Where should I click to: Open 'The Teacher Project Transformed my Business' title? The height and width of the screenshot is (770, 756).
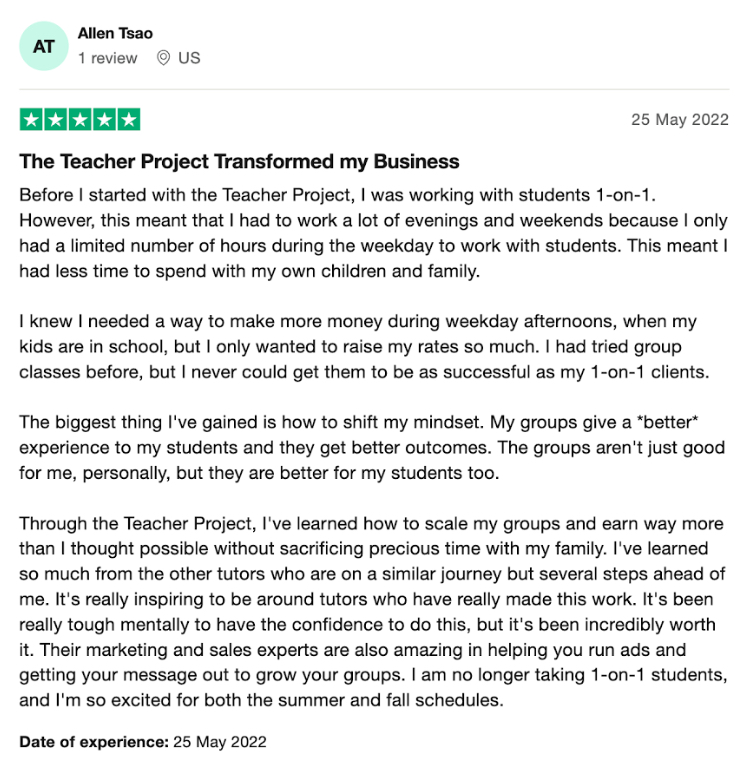click(239, 162)
